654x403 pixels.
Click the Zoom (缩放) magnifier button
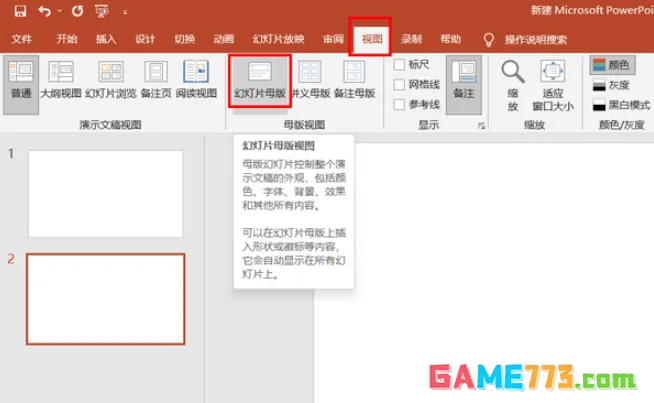pyautogui.click(x=512, y=84)
